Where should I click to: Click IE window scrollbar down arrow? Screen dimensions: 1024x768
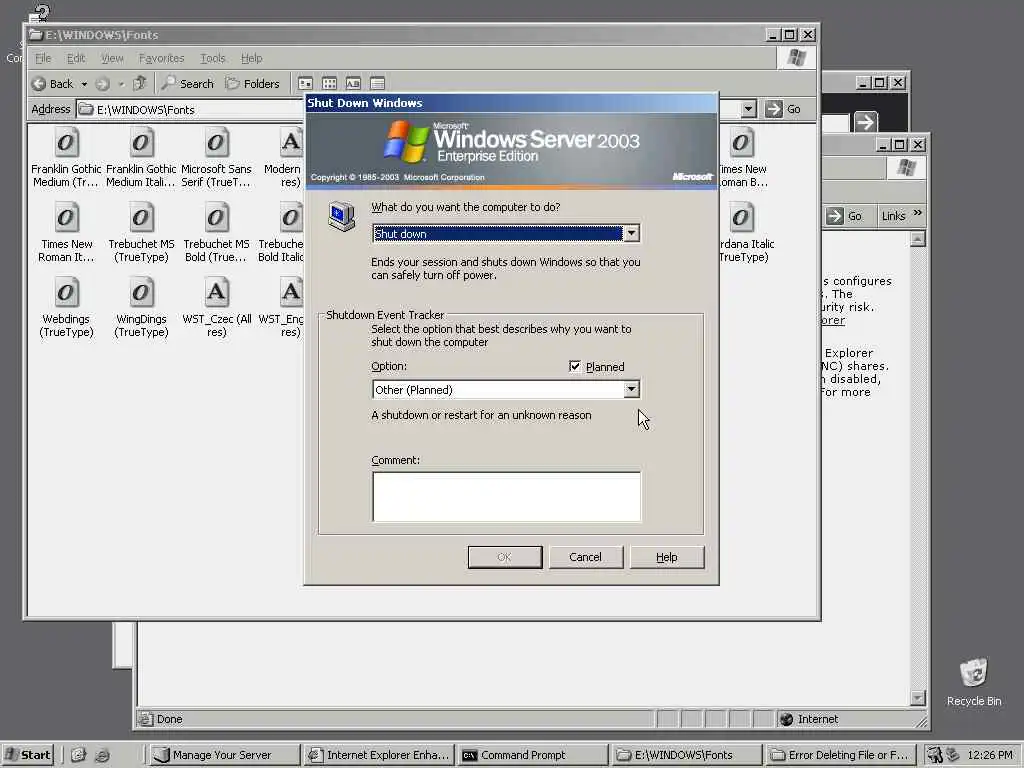[x=918, y=698]
